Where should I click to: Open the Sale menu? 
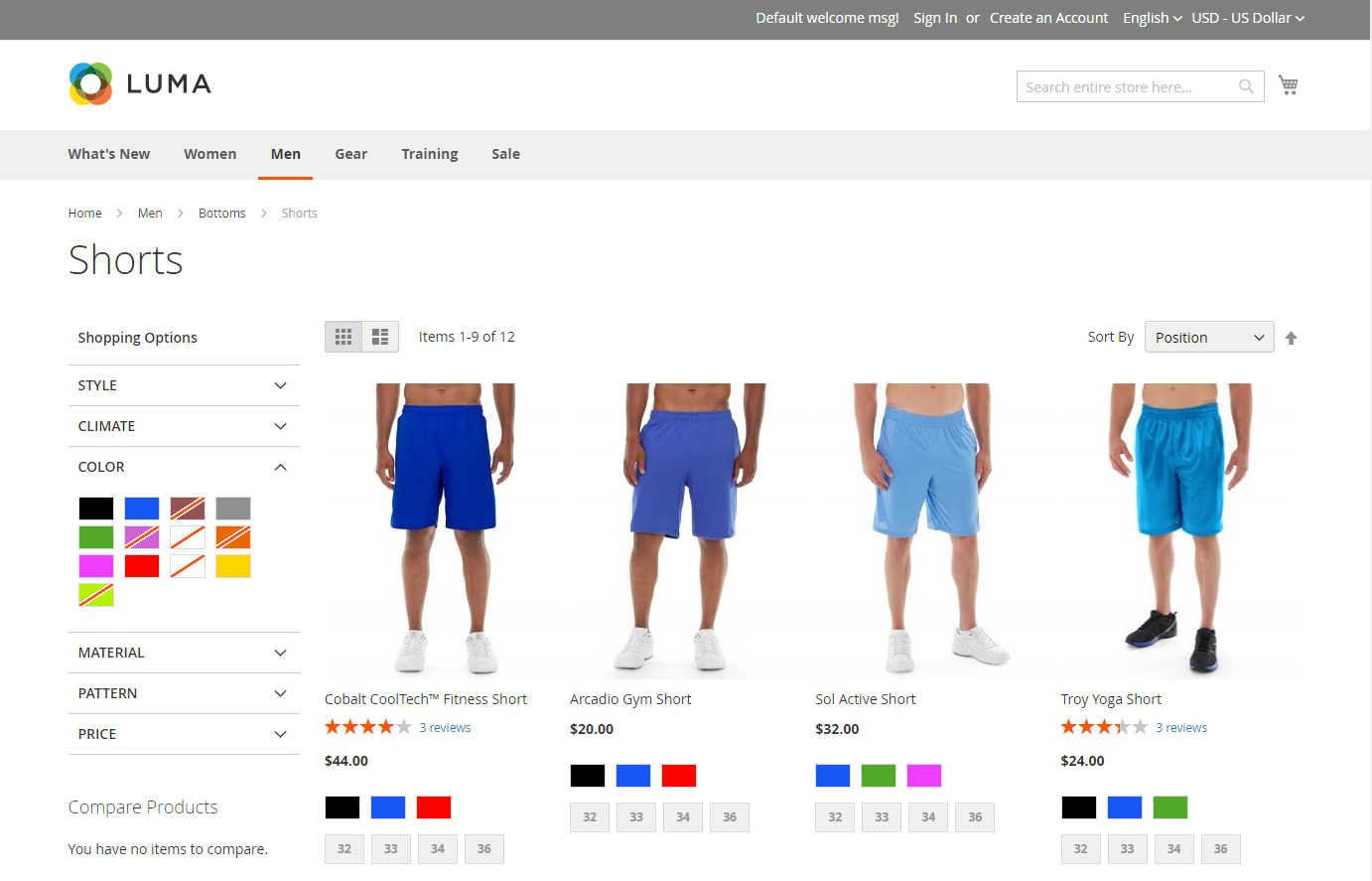(x=506, y=154)
